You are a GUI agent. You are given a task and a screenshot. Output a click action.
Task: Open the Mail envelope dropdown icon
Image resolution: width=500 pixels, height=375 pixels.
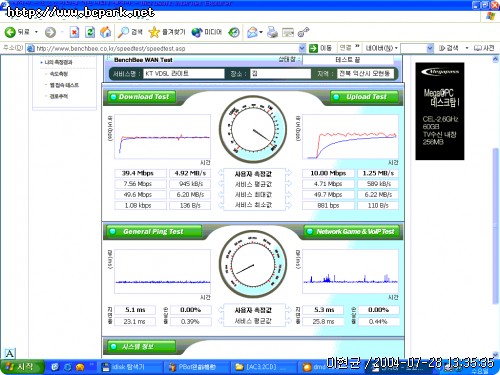[x=255, y=32]
